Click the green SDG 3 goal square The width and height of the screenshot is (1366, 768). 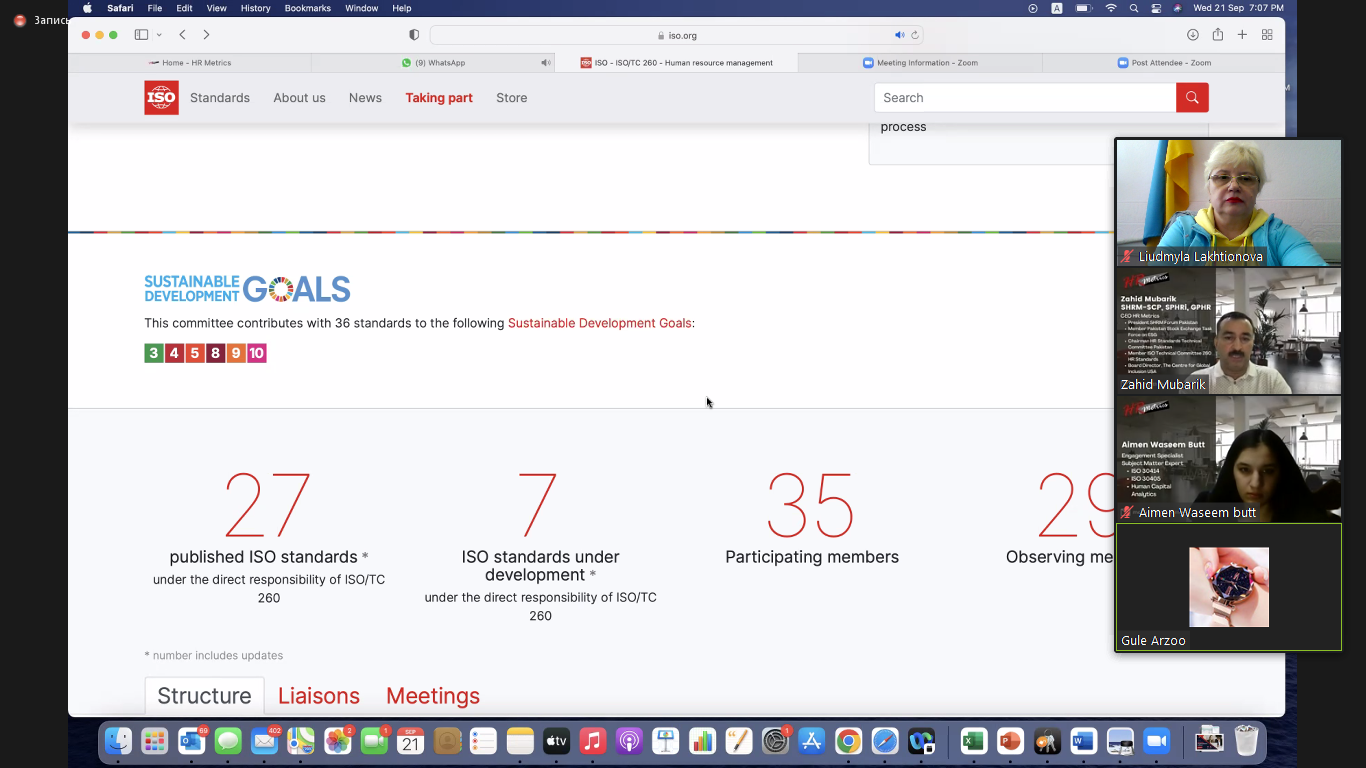pos(153,353)
